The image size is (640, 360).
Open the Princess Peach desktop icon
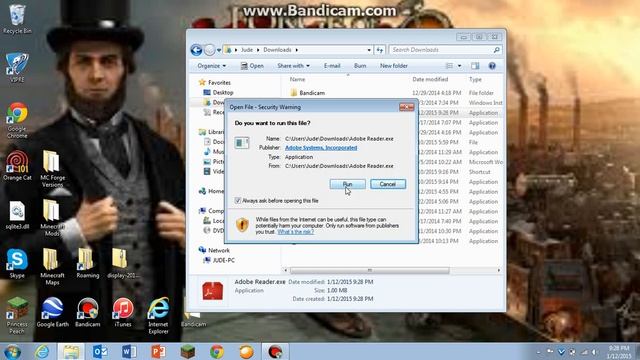[x=17, y=316]
